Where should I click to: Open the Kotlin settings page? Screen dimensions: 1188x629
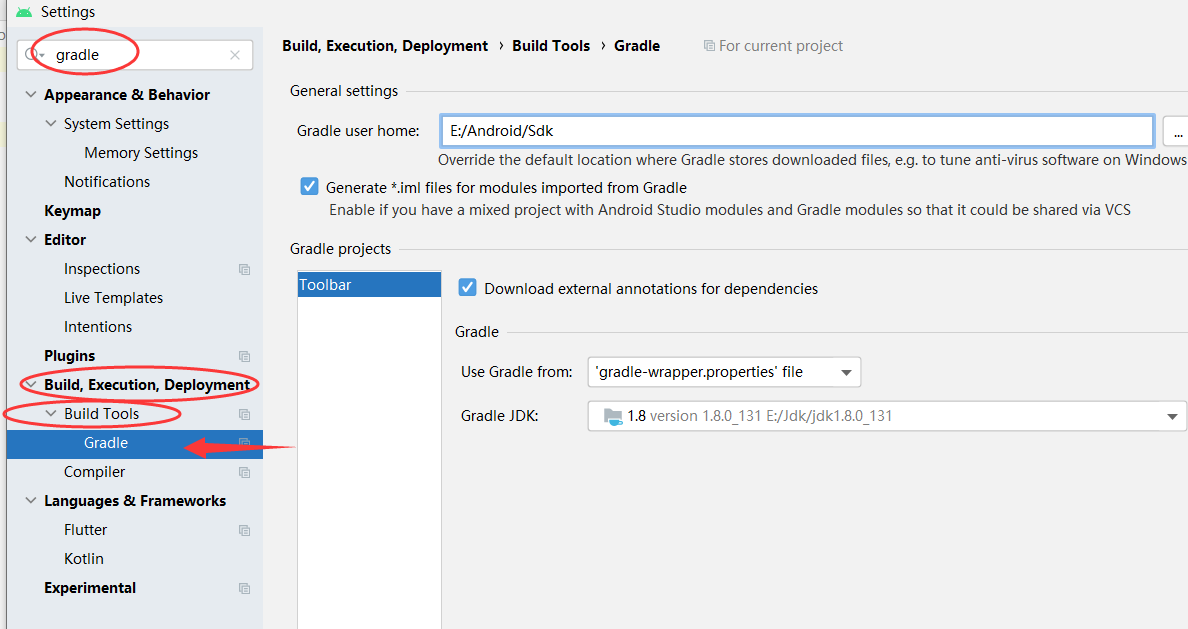84,559
